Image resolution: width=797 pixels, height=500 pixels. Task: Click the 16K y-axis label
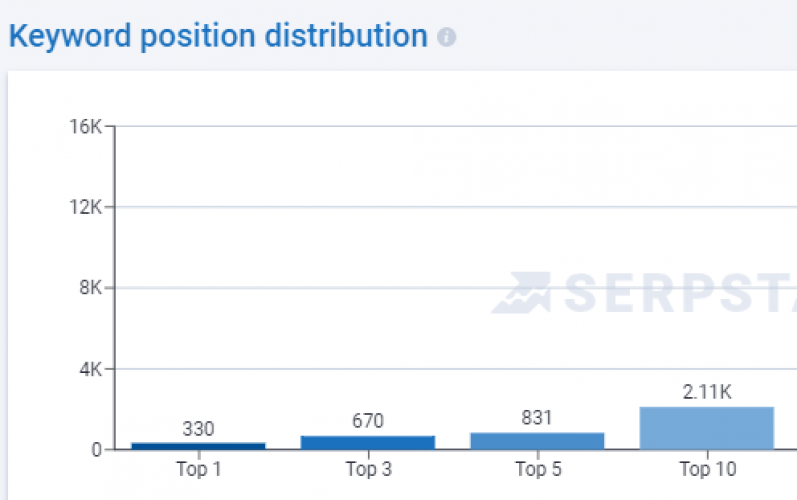pyautogui.click(x=85, y=127)
